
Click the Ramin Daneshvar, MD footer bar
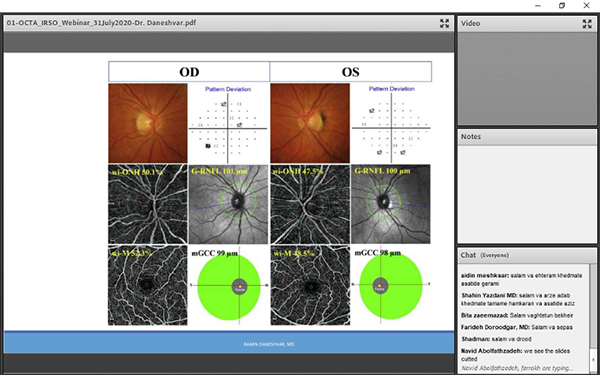(x=229, y=343)
